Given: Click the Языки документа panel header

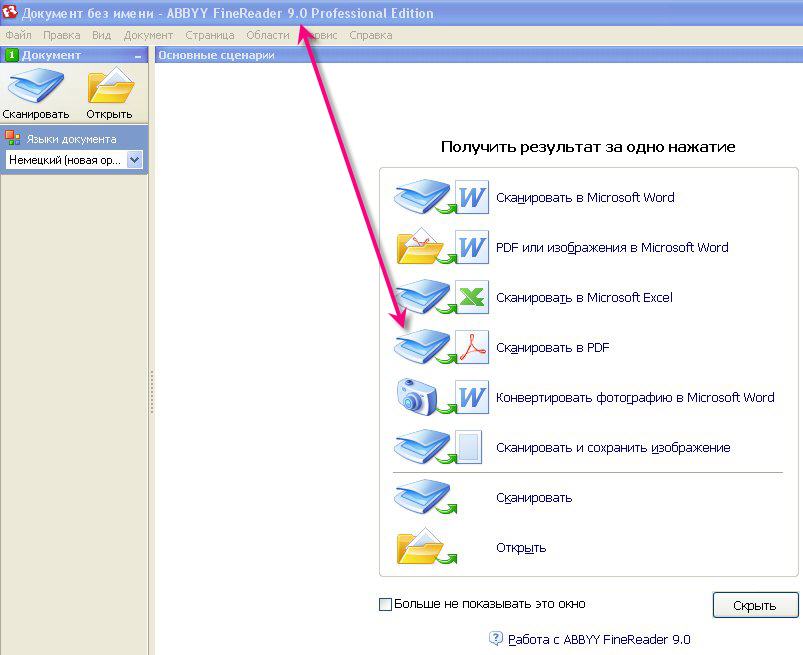Looking at the screenshot, I should click(74, 138).
